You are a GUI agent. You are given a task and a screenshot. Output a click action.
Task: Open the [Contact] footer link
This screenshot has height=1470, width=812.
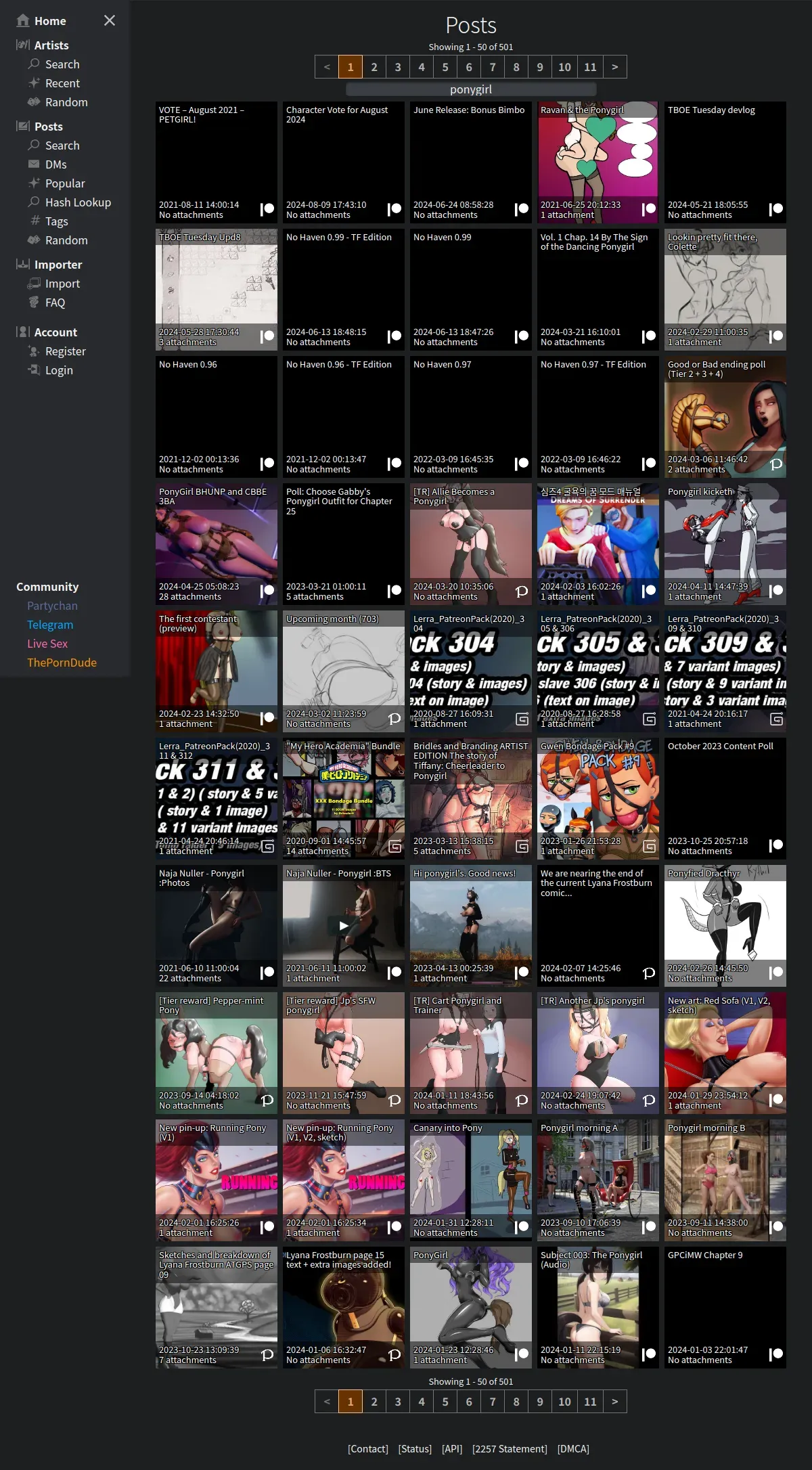click(x=368, y=1449)
